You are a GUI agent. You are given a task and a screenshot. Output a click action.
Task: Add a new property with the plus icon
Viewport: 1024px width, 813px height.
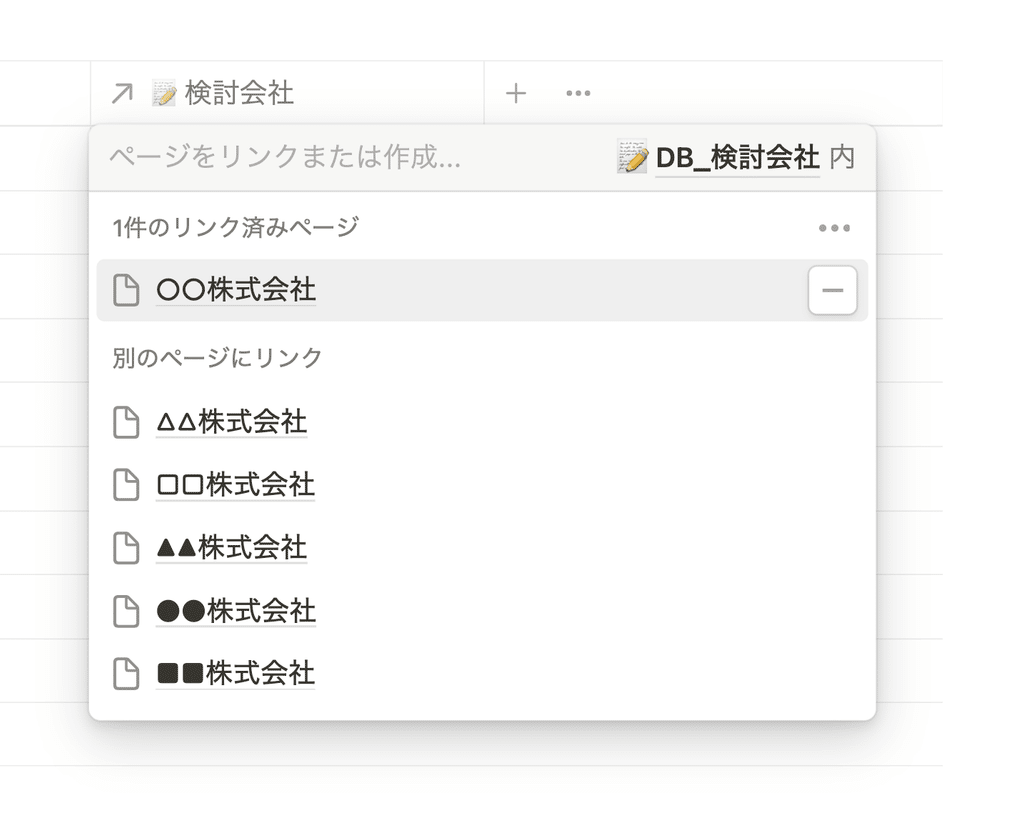[x=515, y=93]
